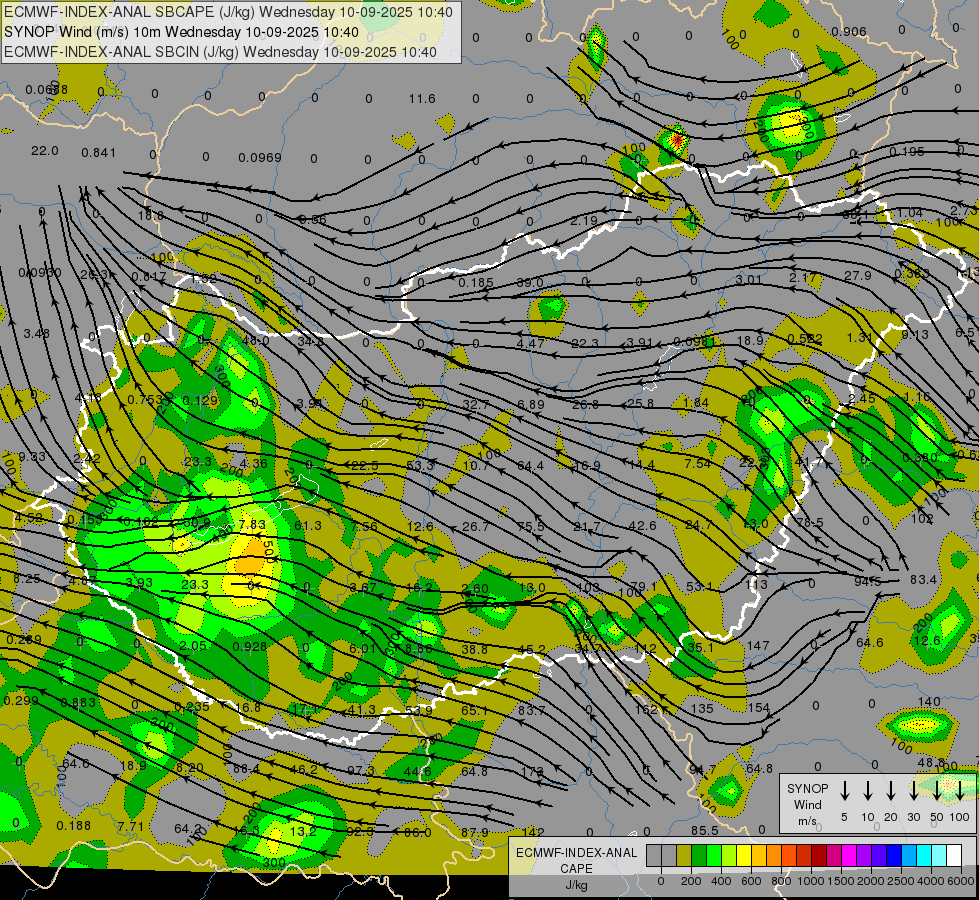
Task: Select the dark green CAPE scale swatch
Action: click(x=699, y=856)
